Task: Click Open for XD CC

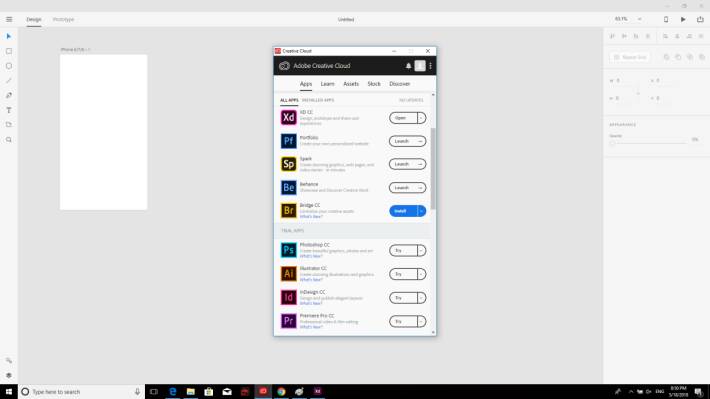Action: [403, 118]
